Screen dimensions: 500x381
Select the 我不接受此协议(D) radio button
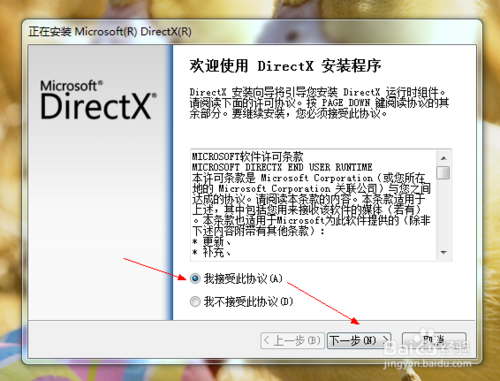point(195,302)
